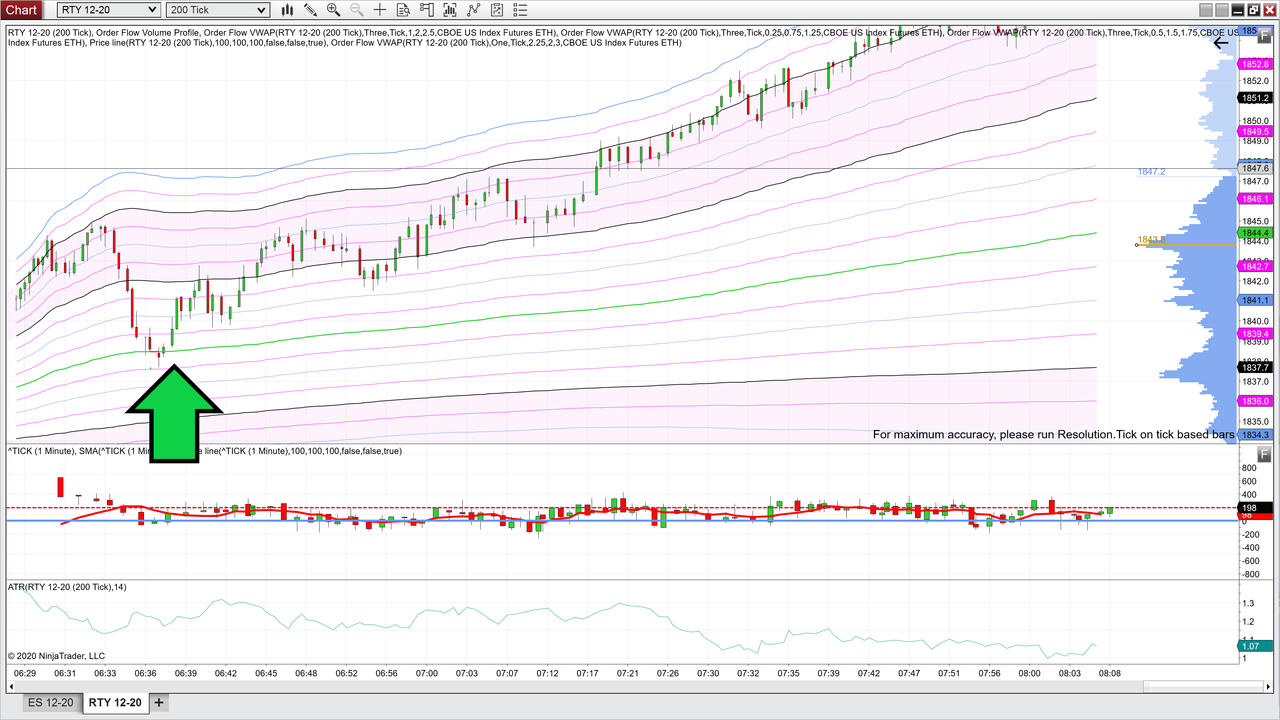The image size is (1280, 720).
Task: Click the 07:00 time axis label
Action: (x=426, y=674)
